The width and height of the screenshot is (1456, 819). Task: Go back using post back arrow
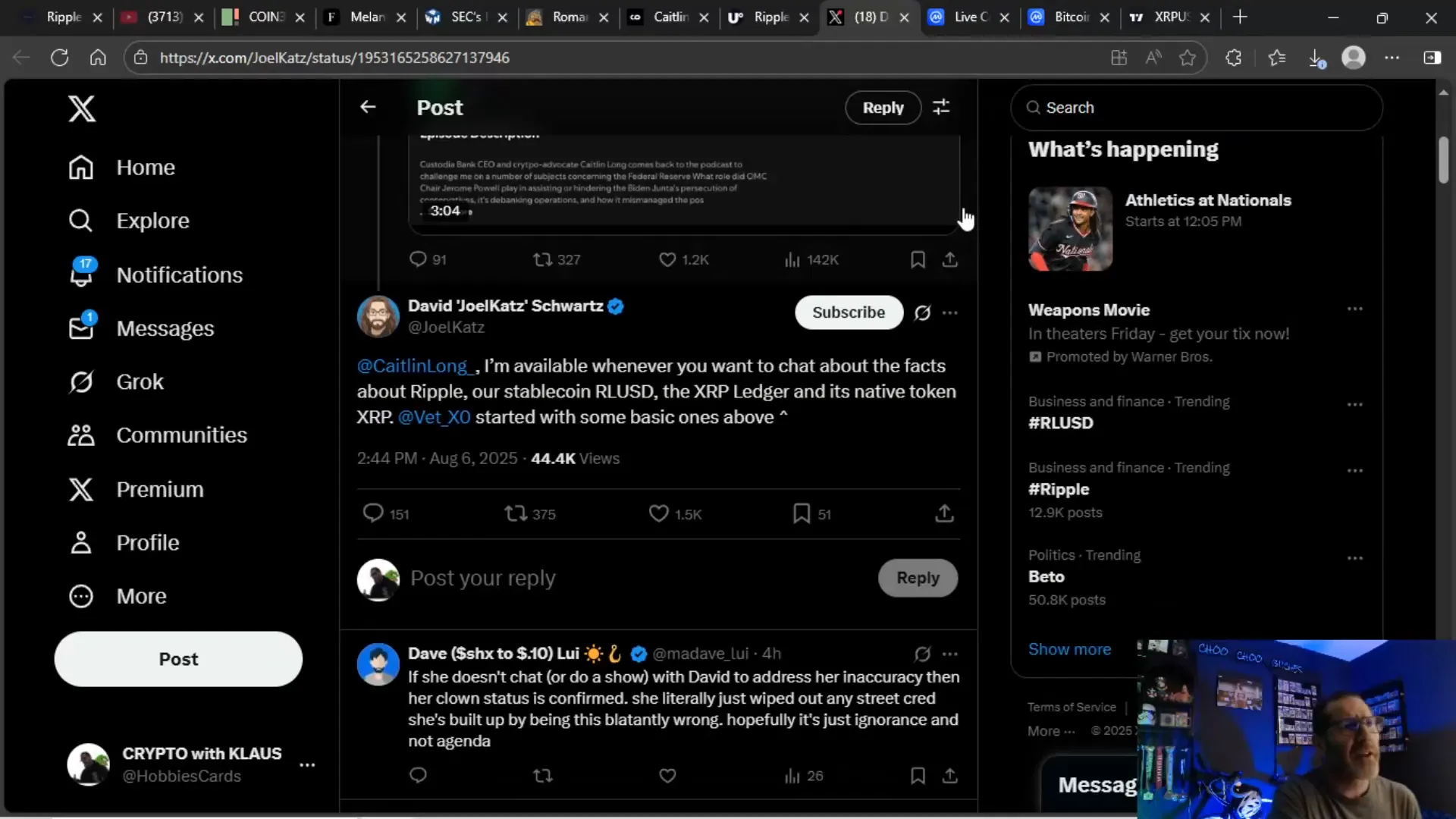coord(368,107)
